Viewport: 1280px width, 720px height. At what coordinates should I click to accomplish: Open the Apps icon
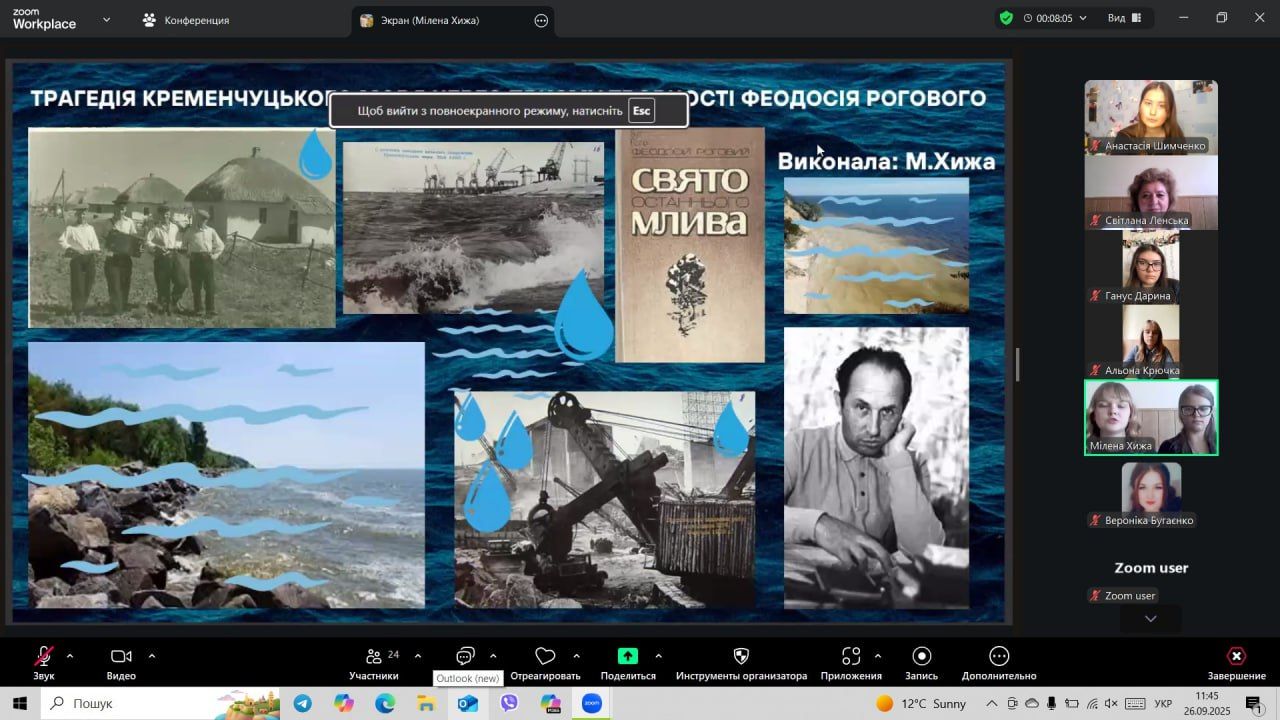click(x=851, y=657)
